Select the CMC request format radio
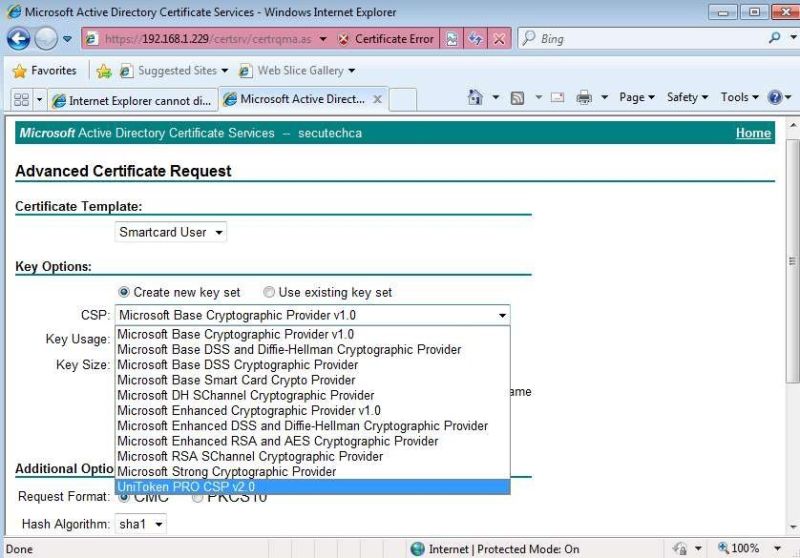 pyautogui.click(x=123, y=497)
